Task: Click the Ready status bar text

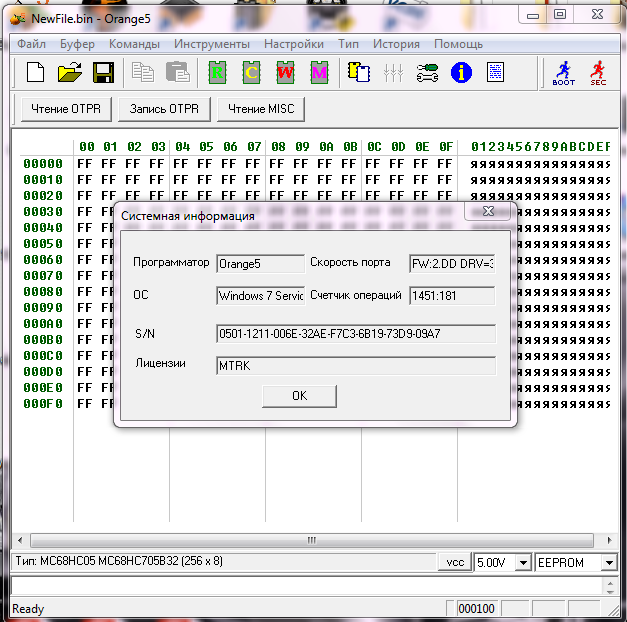Action: [28, 609]
